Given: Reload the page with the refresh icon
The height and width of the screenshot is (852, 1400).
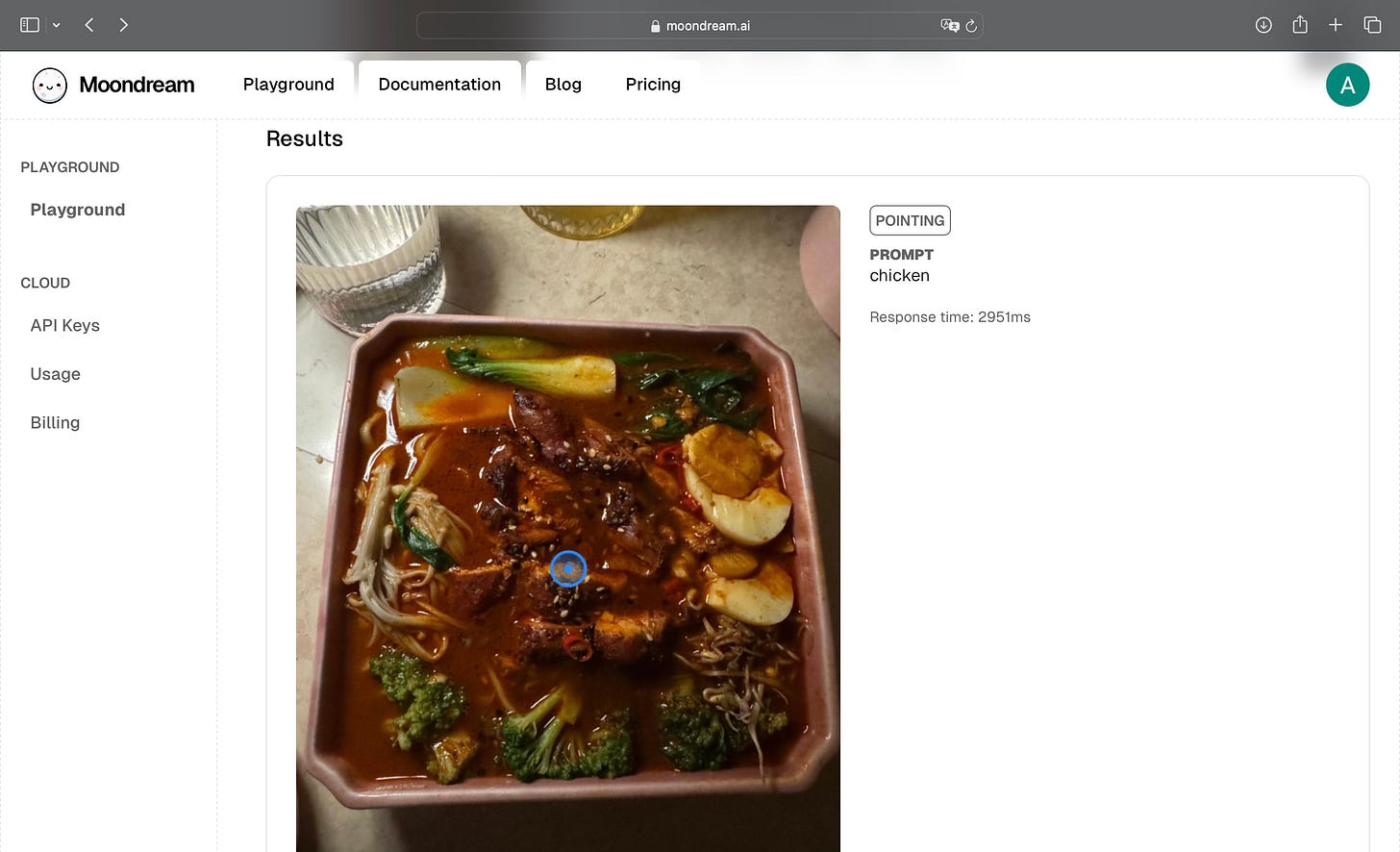Looking at the screenshot, I should pyautogui.click(x=971, y=26).
